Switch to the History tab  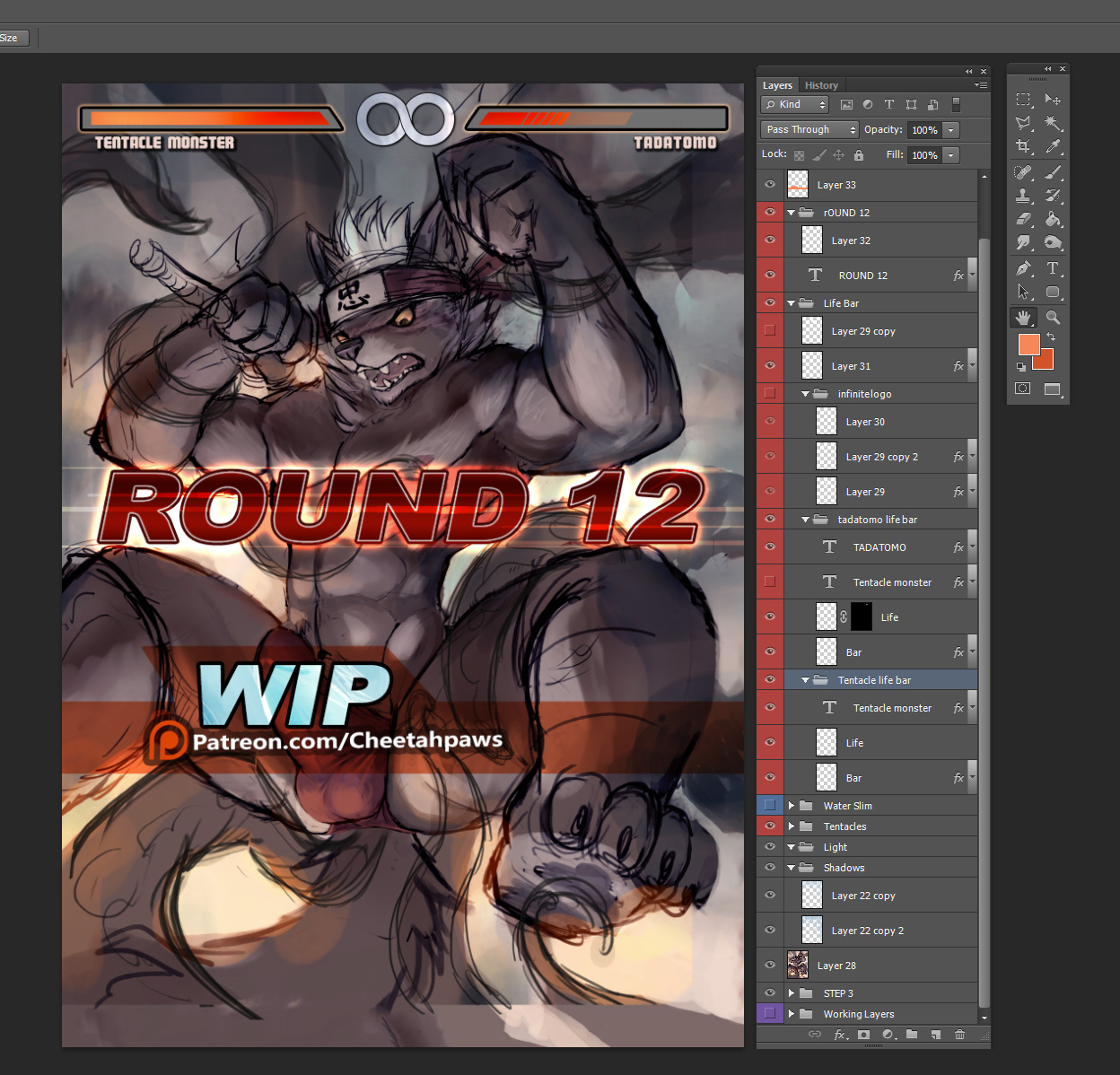(x=821, y=85)
